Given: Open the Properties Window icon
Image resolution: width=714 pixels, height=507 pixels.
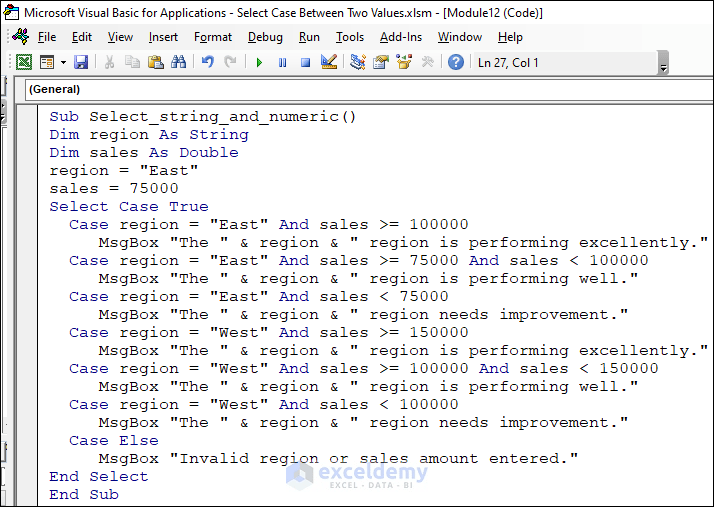Looking at the screenshot, I should [x=381, y=61].
